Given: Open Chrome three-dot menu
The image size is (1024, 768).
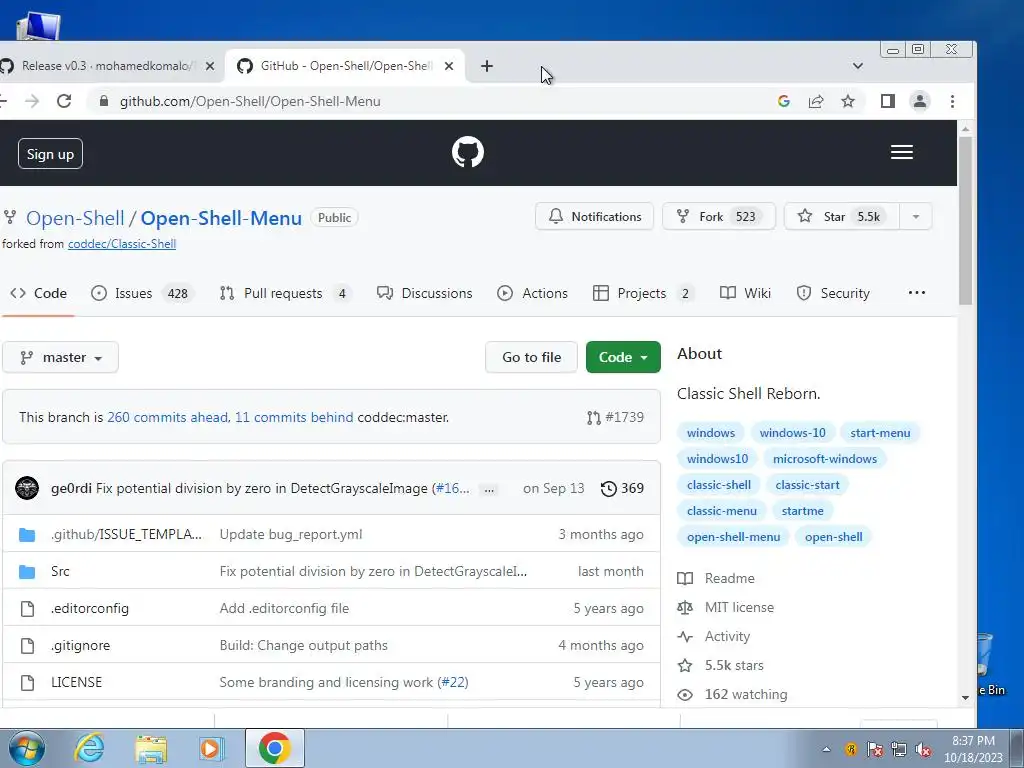Looking at the screenshot, I should point(952,101).
